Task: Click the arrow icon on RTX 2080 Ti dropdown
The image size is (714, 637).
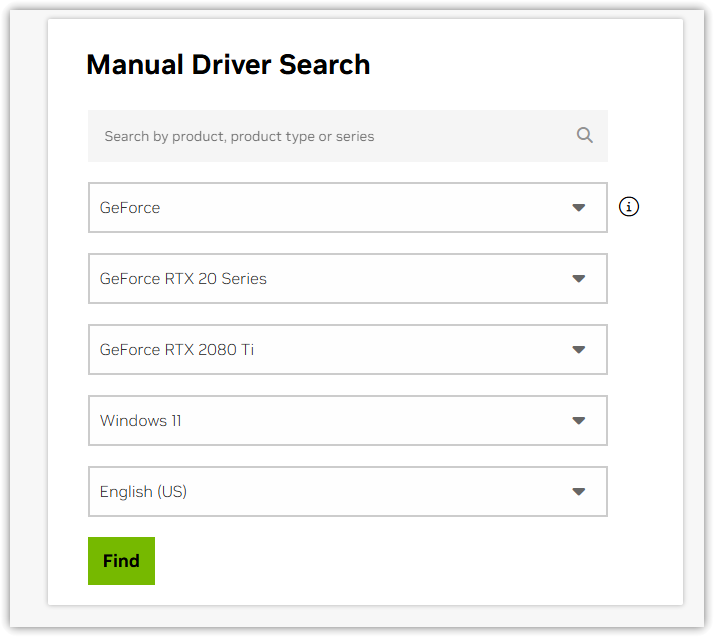Action: 578,350
